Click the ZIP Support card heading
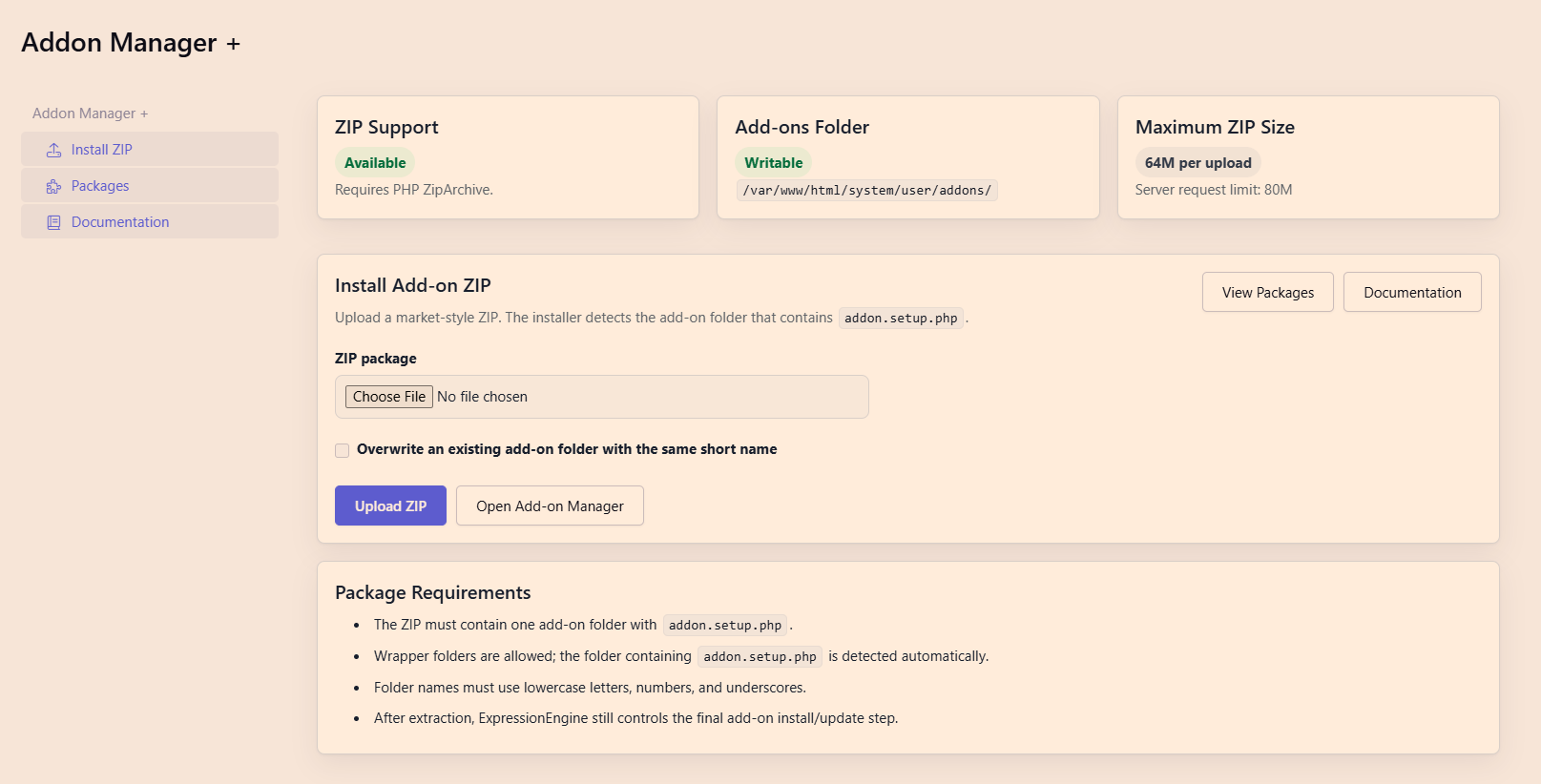The width and height of the screenshot is (1541, 784). (386, 127)
